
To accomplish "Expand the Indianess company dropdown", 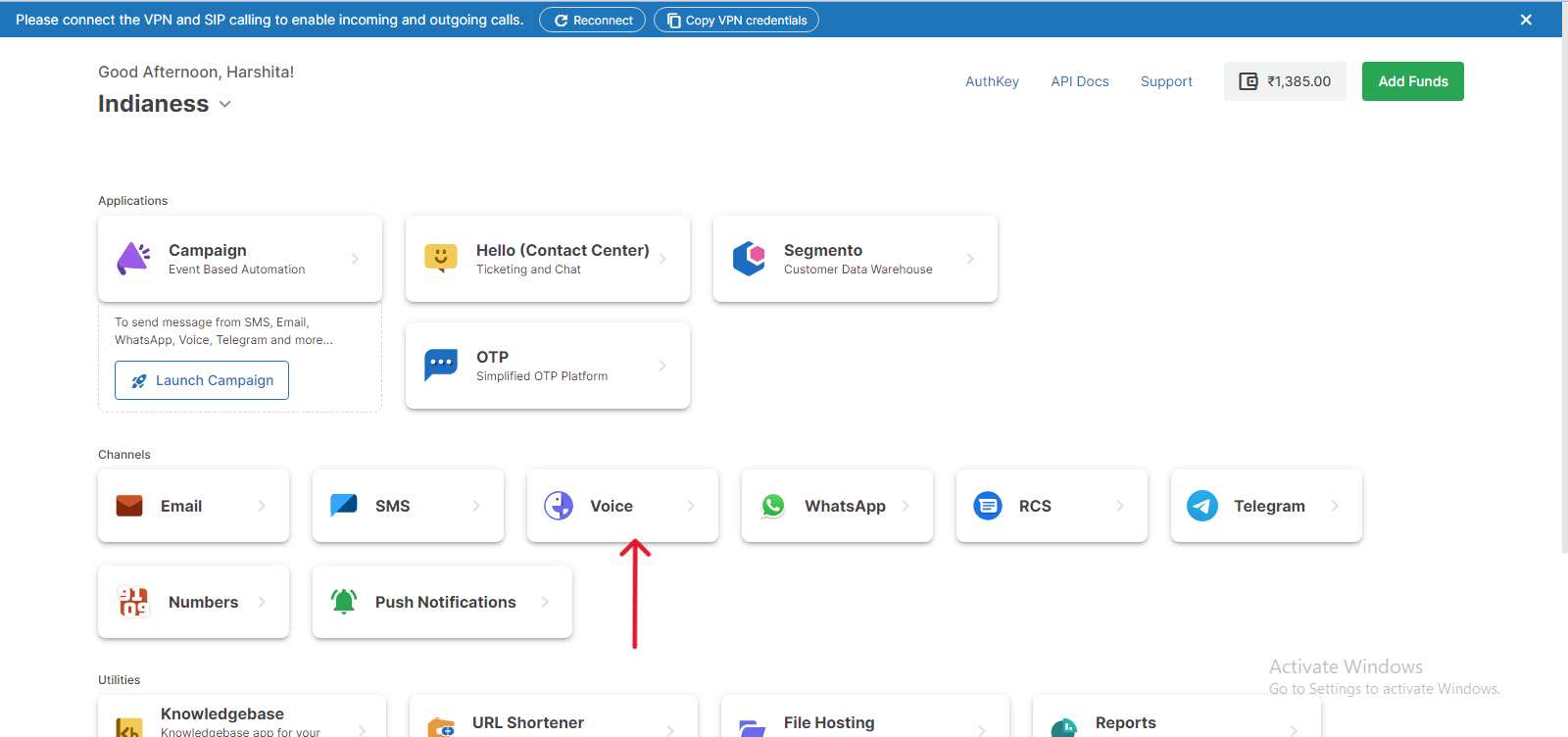I will pyautogui.click(x=224, y=104).
